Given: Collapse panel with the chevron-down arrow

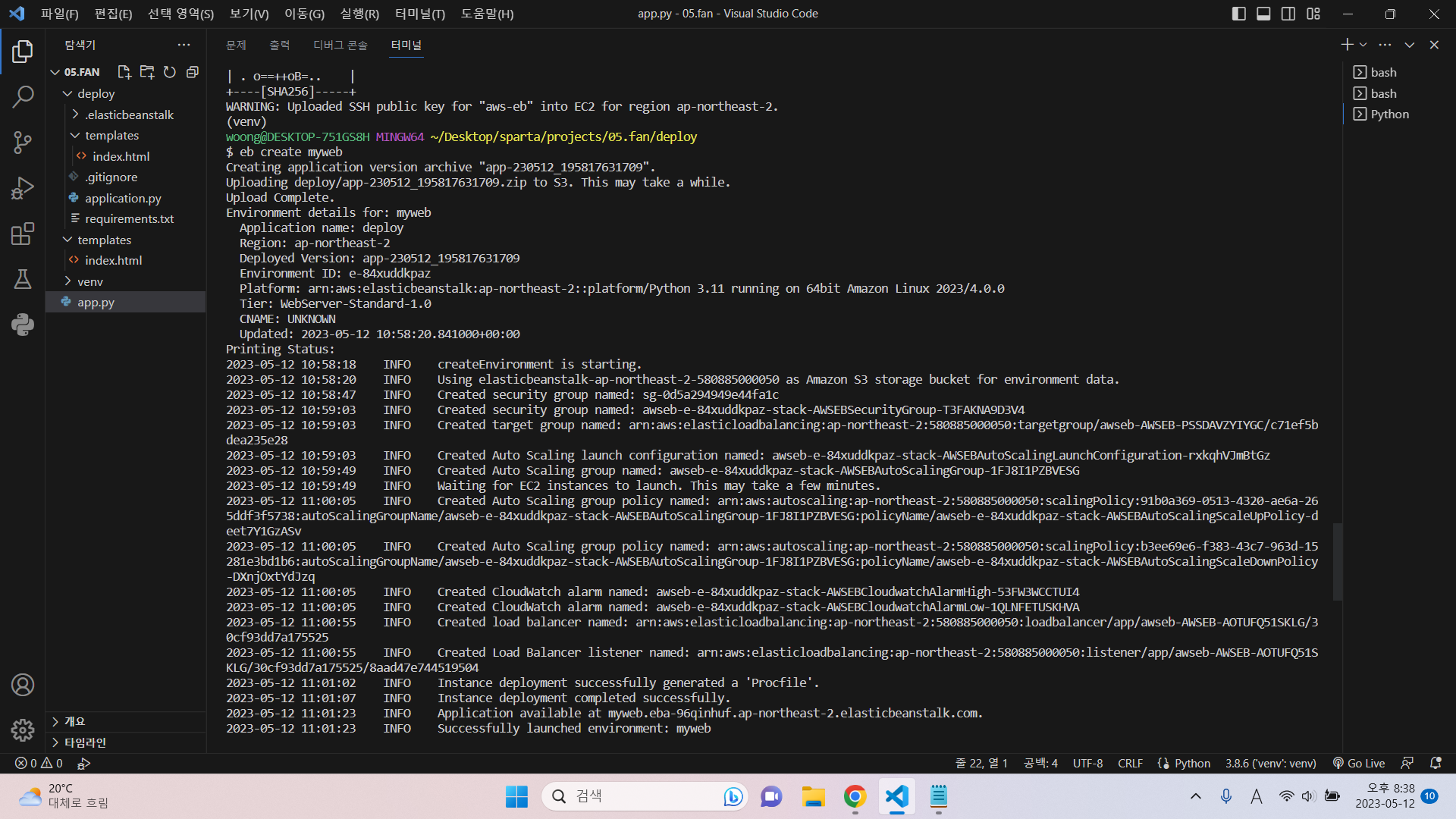Looking at the screenshot, I should [1410, 45].
